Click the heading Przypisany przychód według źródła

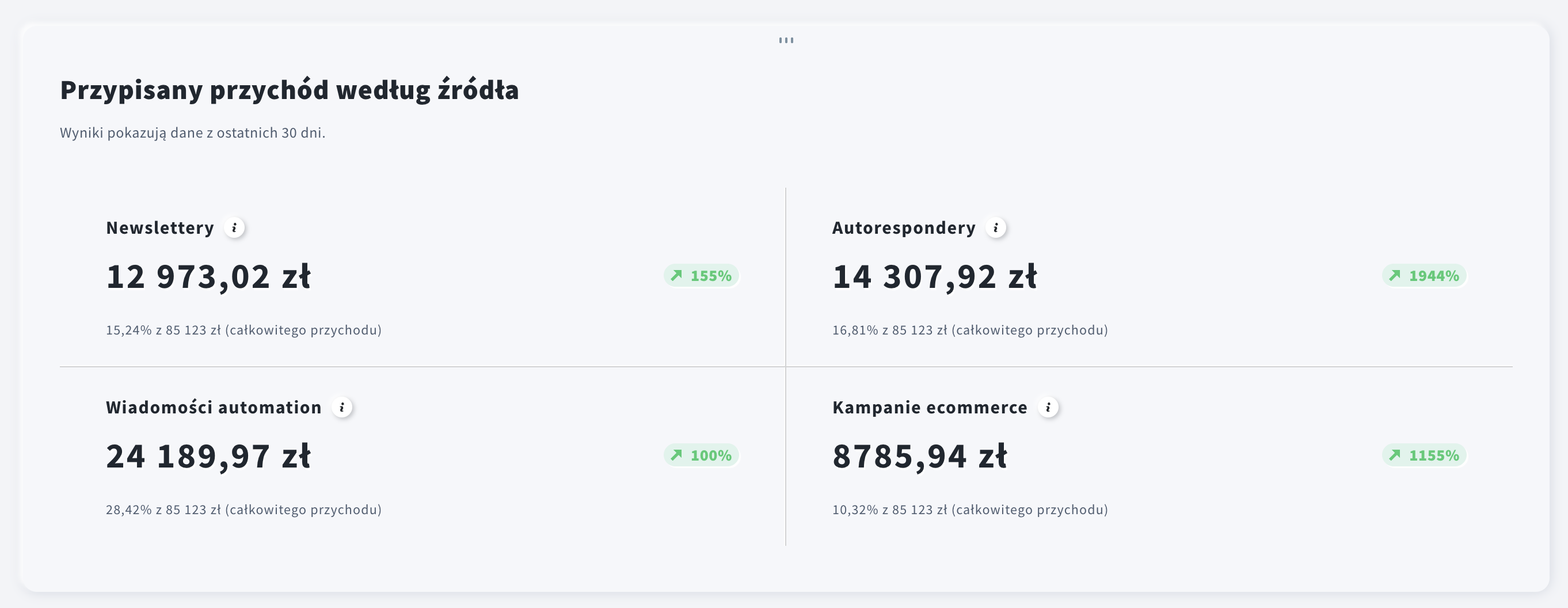point(289,90)
